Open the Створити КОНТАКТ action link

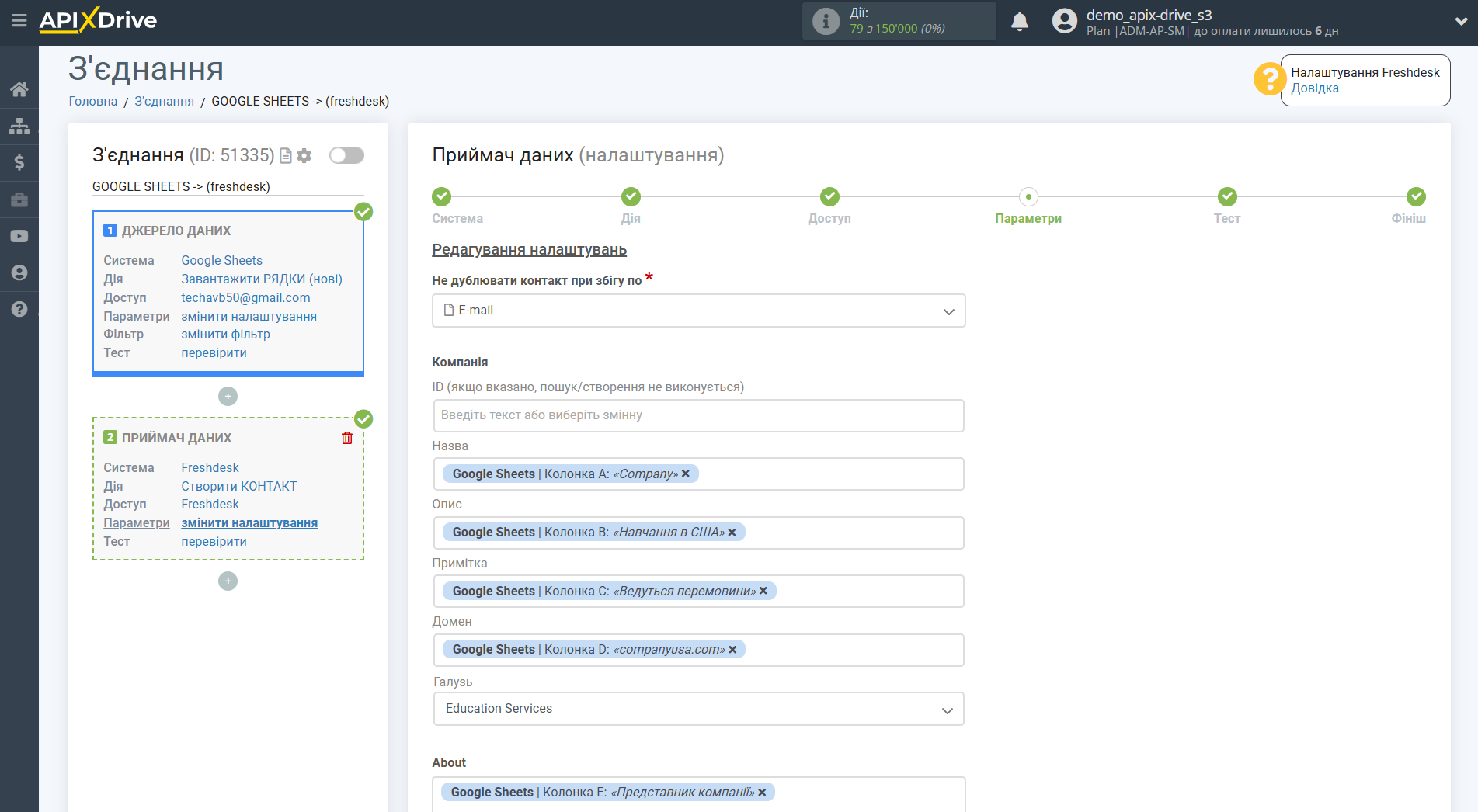(239, 487)
